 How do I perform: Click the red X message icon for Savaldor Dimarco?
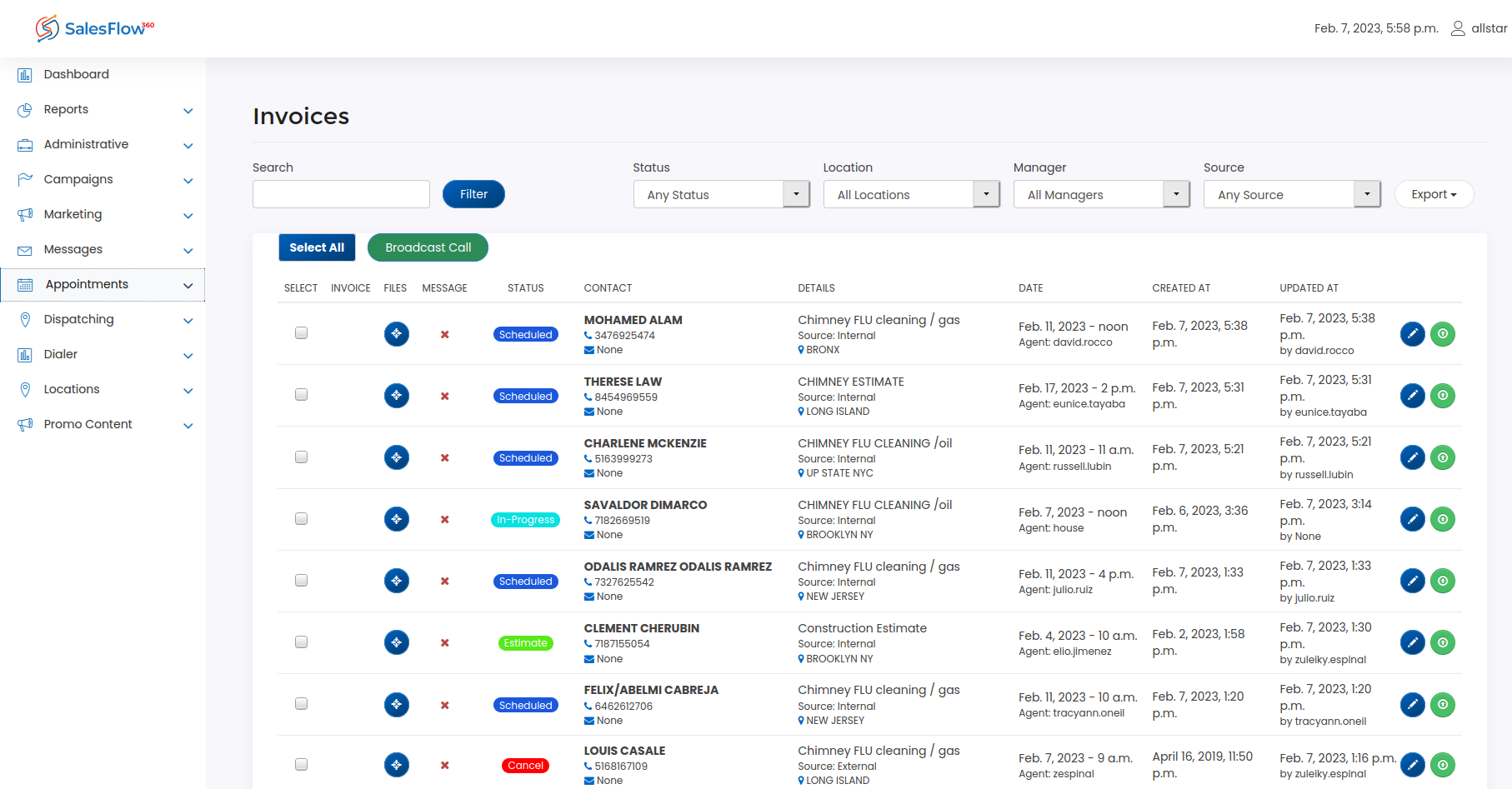[445, 520]
